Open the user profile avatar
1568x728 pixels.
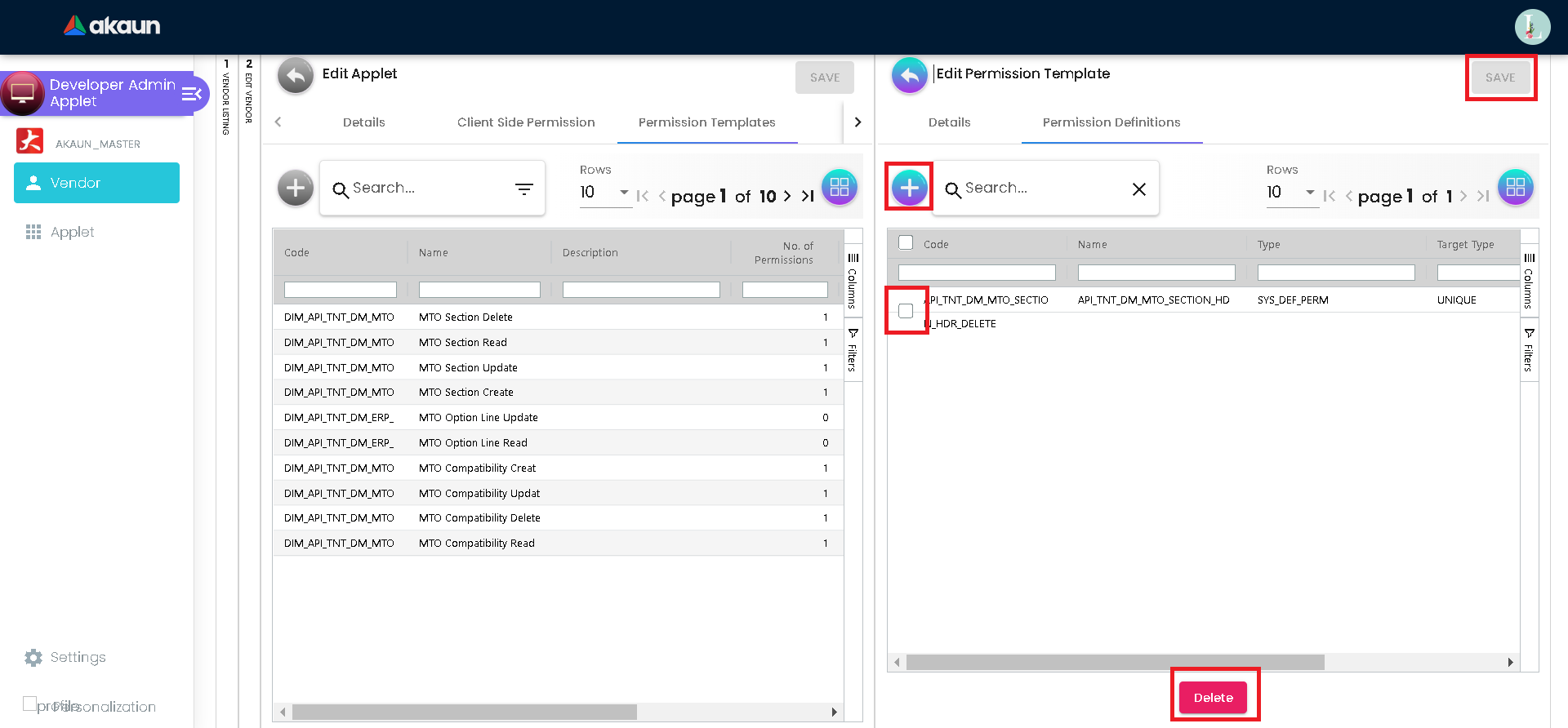coord(1531,27)
